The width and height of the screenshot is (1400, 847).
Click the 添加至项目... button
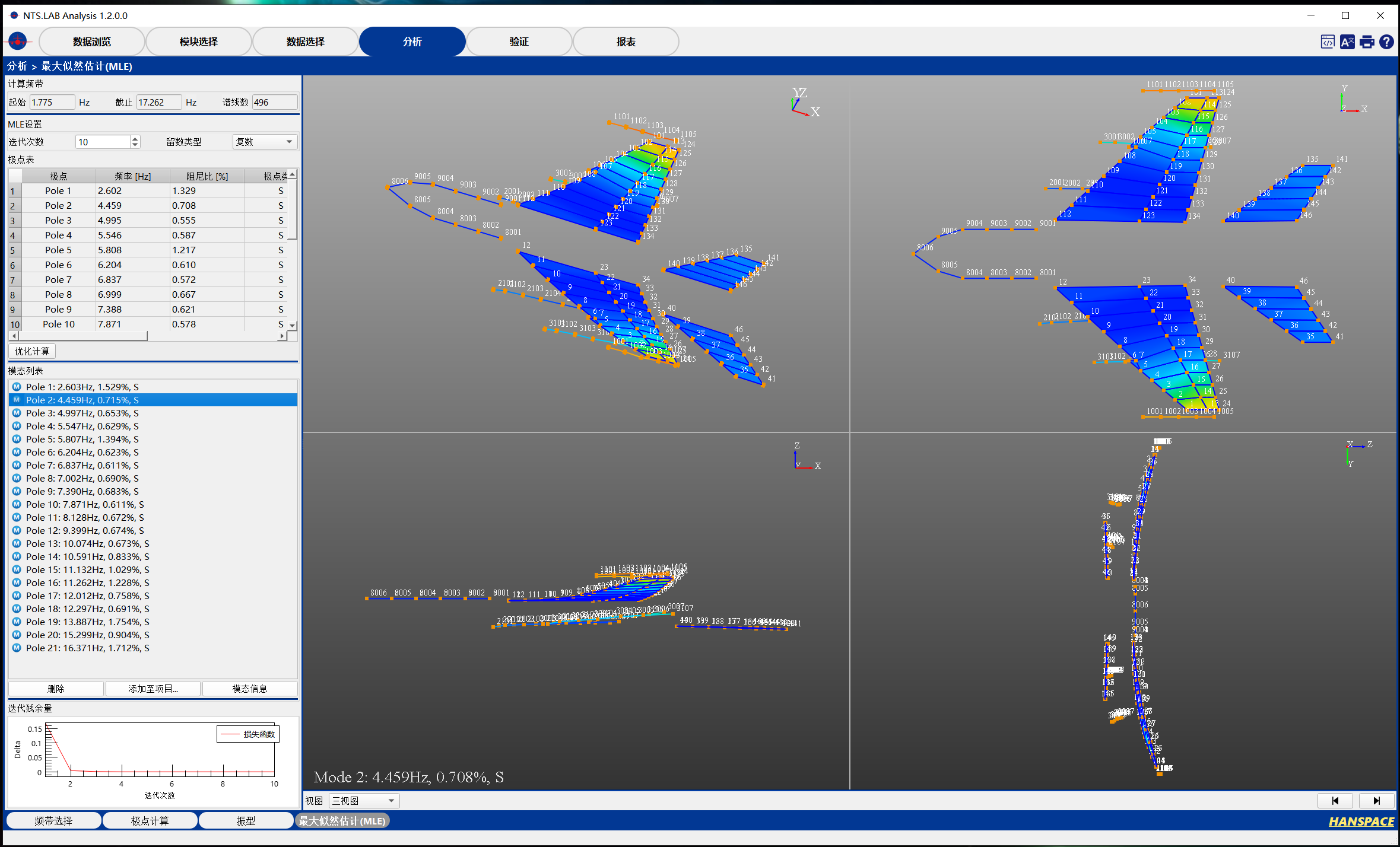(x=153, y=689)
